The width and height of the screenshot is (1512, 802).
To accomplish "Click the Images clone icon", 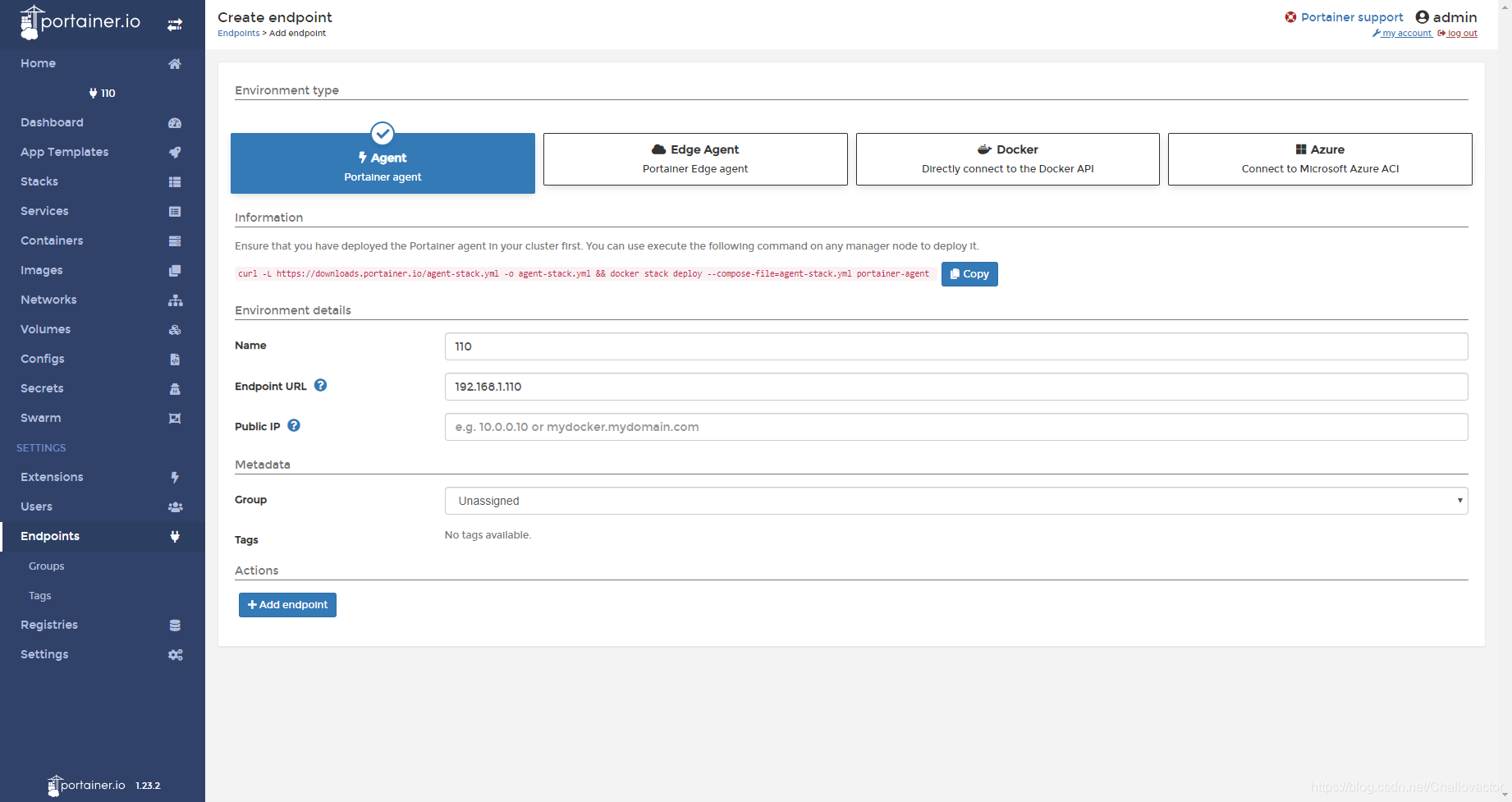I will tap(175, 271).
